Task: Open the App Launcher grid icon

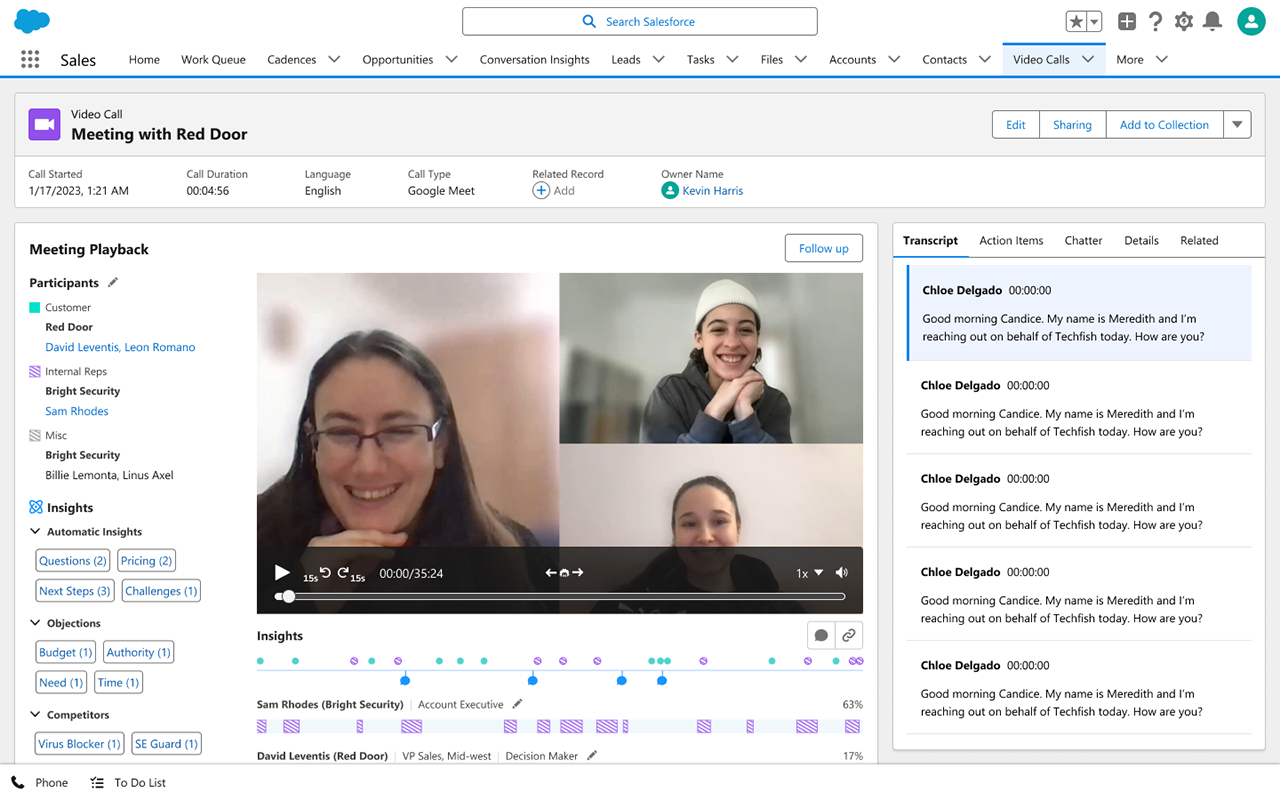Action: pos(30,60)
